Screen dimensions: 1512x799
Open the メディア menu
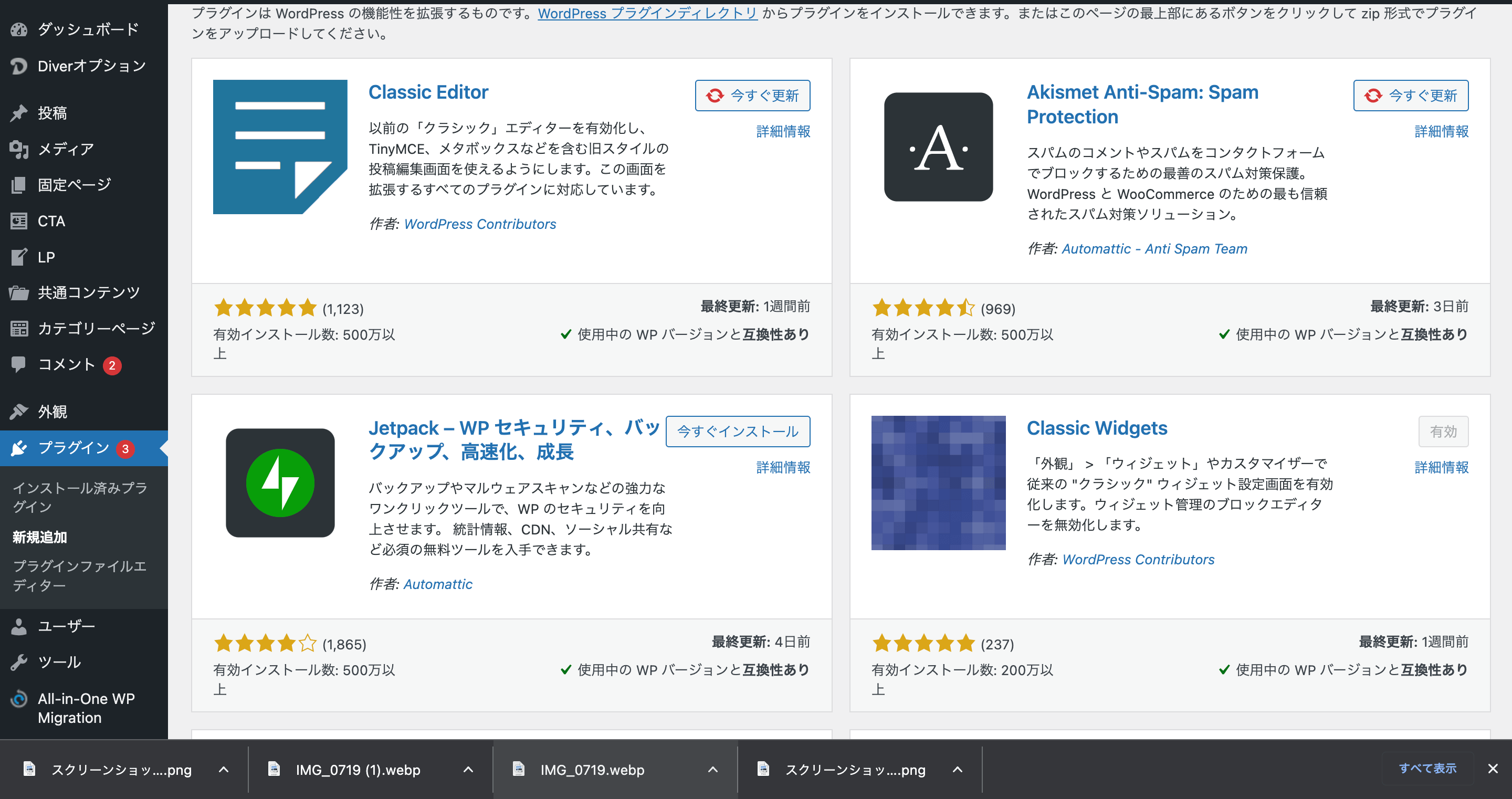[x=84, y=149]
